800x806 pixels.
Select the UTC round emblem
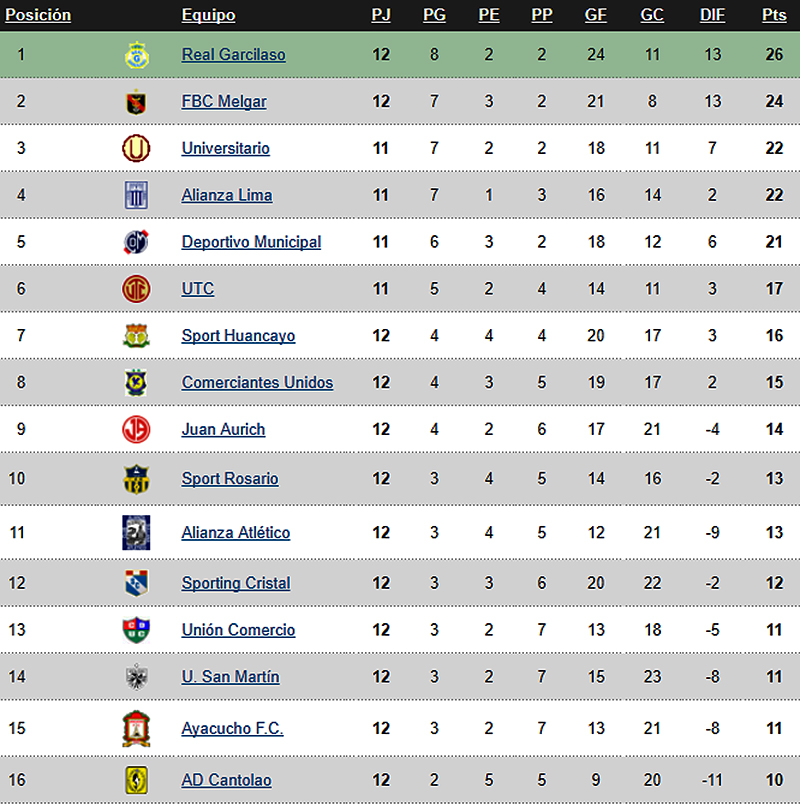pos(136,289)
